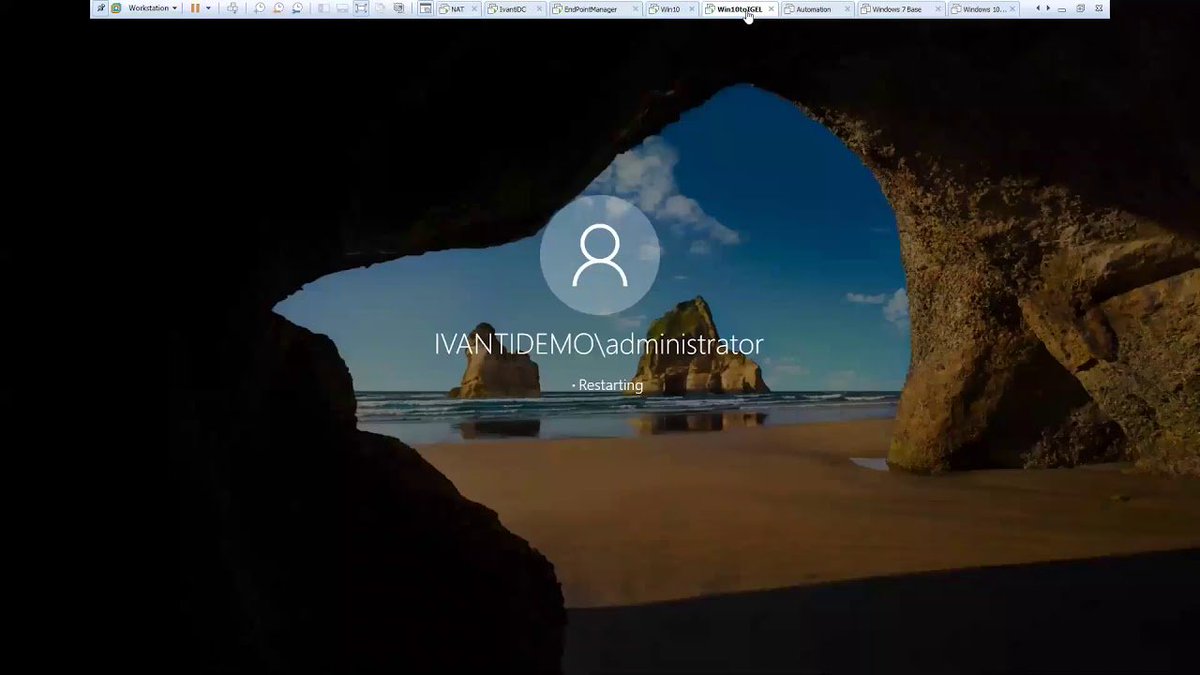Click the console view icon
Image resolution: width=1200 pixels, height=675 pixels.
(x=425, y=8)
